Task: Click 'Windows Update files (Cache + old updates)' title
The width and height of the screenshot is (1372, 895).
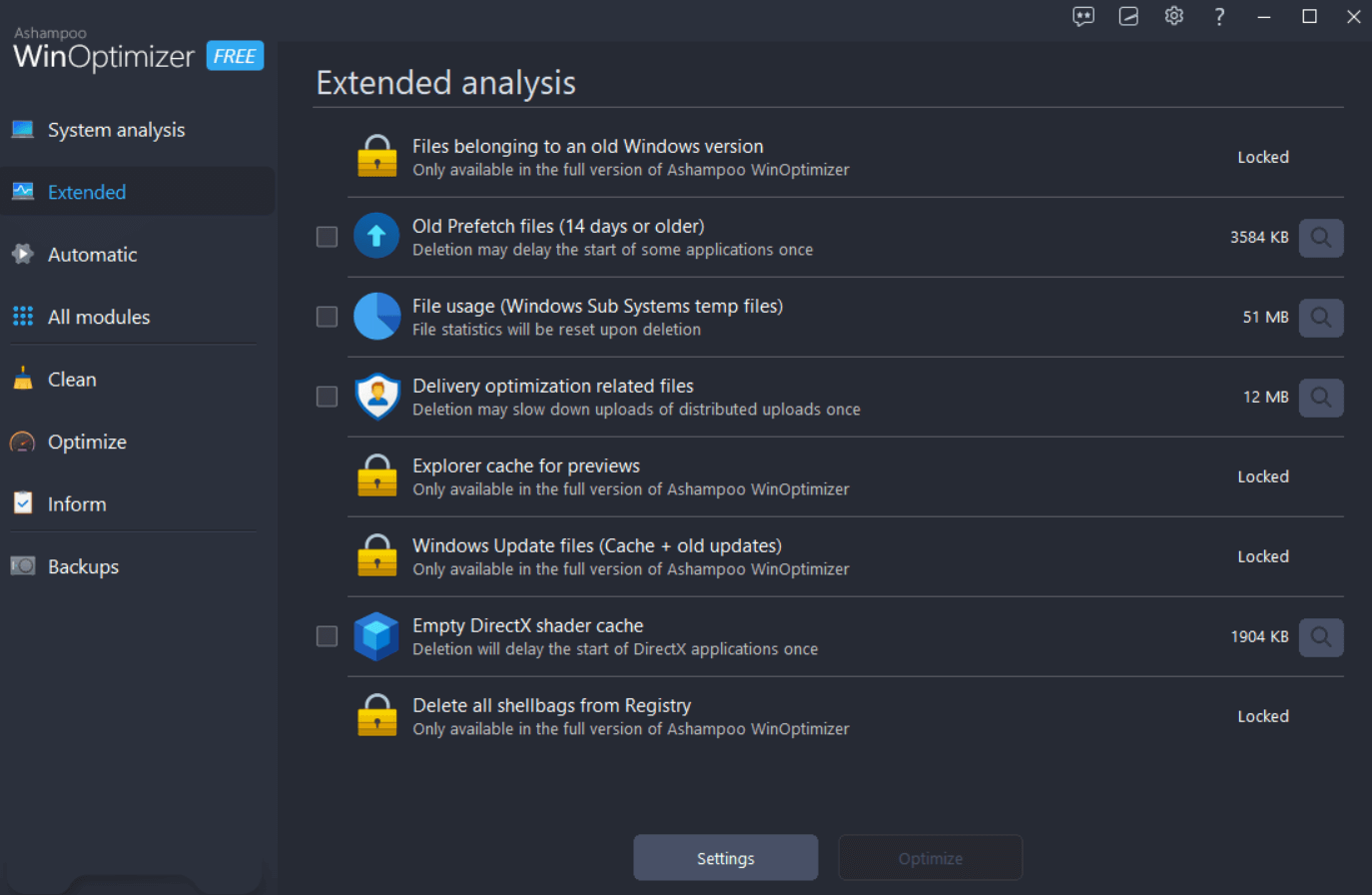Action: 597,545
